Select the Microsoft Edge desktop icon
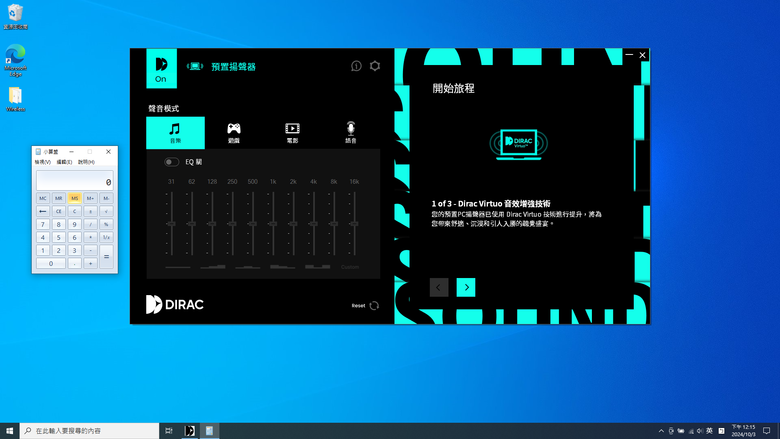This screenshot has width=780, height=439. point(15,60)
